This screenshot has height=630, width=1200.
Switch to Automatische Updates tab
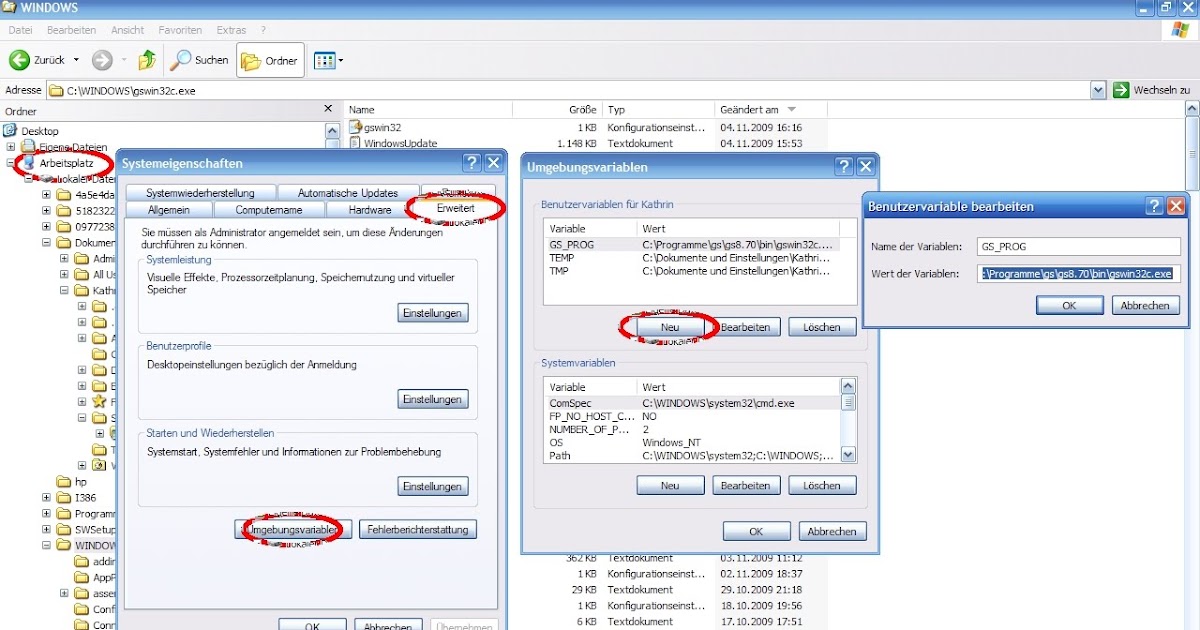[x=348, y=193]
